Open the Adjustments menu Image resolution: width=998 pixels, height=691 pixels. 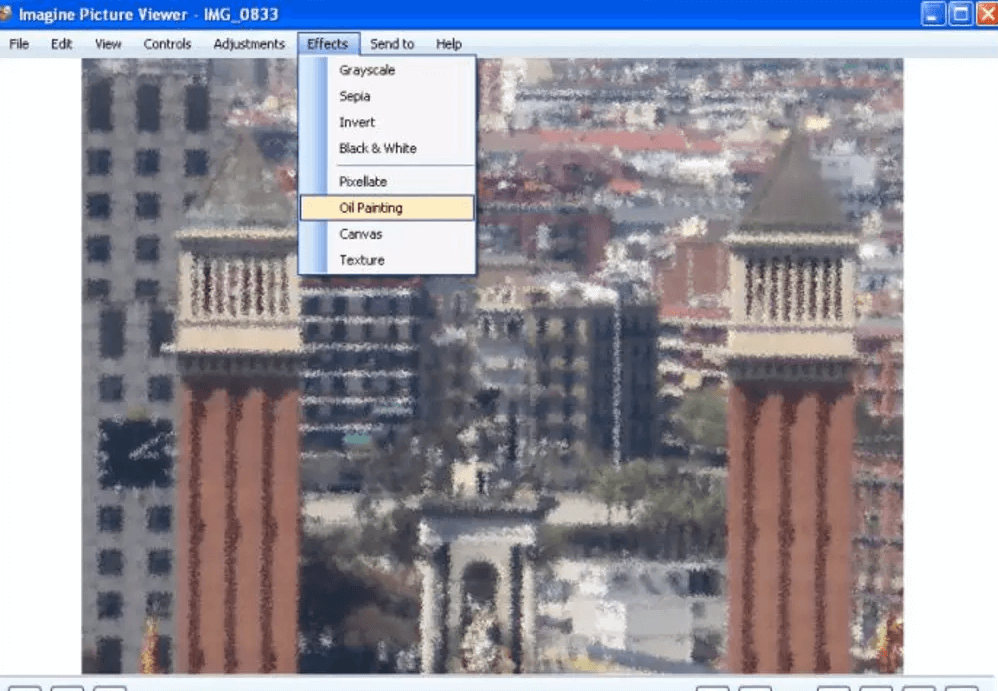[x=249, y=44]
